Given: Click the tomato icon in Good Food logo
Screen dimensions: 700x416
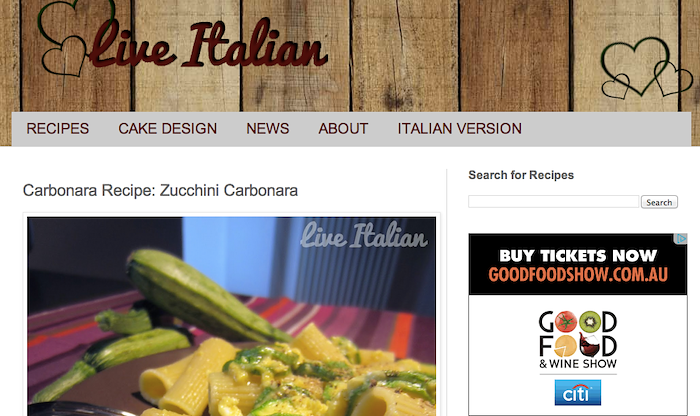Looking at the screenshot, I should point(566,321).
